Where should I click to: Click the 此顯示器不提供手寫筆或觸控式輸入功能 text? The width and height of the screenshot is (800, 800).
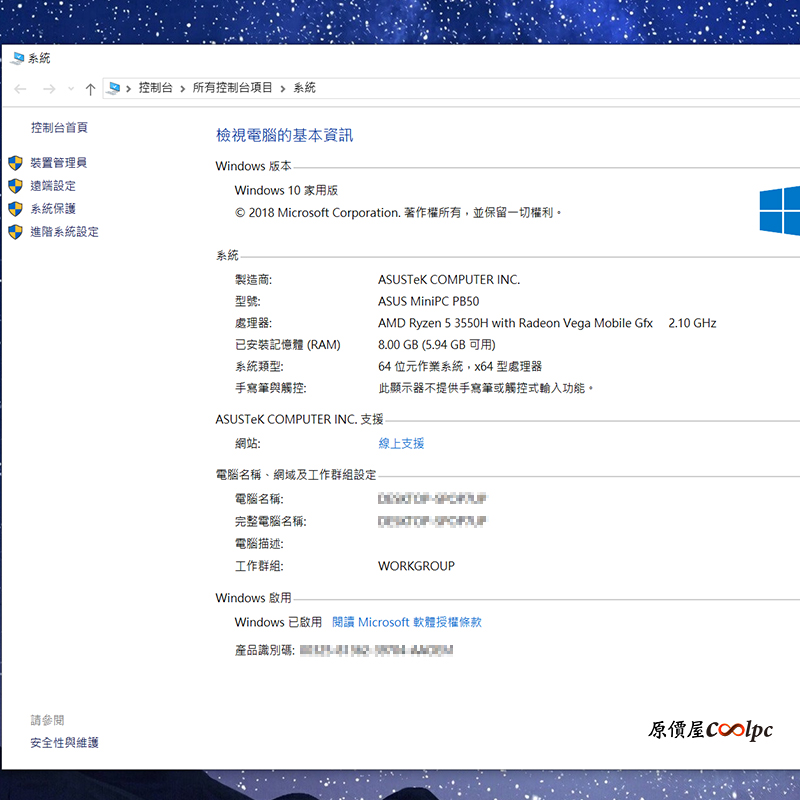[x=486, y=388]
